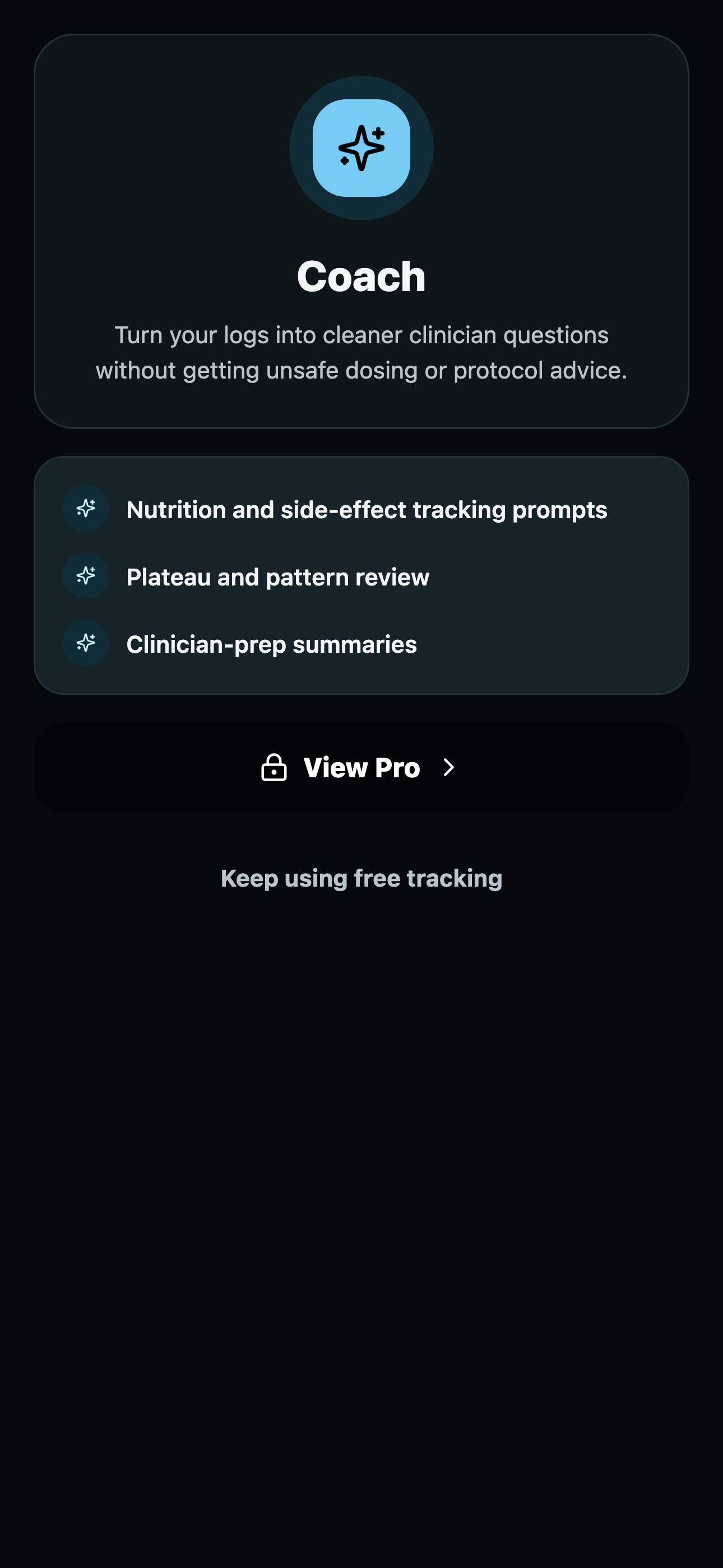Click sparkle icon beside Nutrition tracking prompts
Viewport: 723px width, 1568px height.
coord(86,508)
